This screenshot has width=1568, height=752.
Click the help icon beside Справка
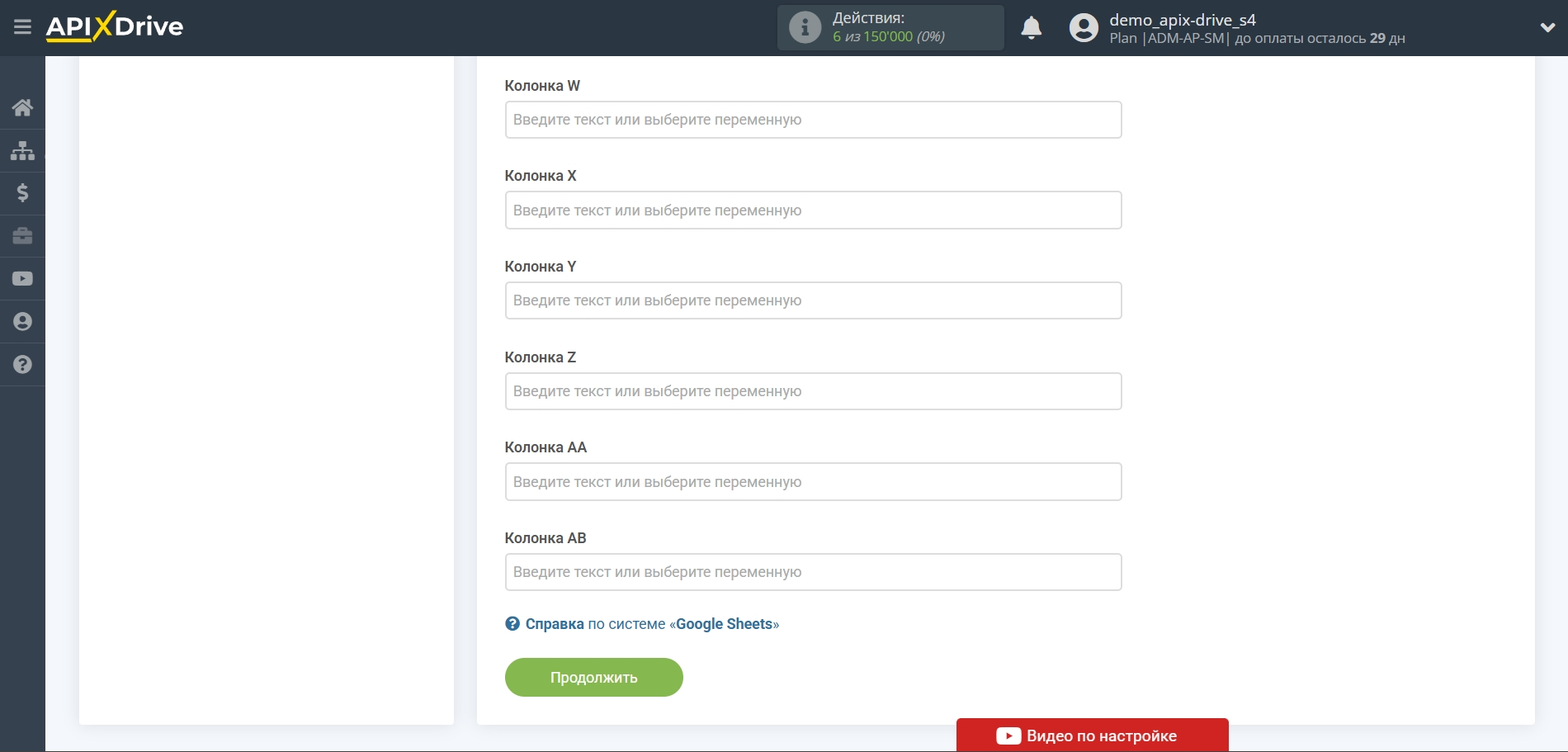click(512, 623)
